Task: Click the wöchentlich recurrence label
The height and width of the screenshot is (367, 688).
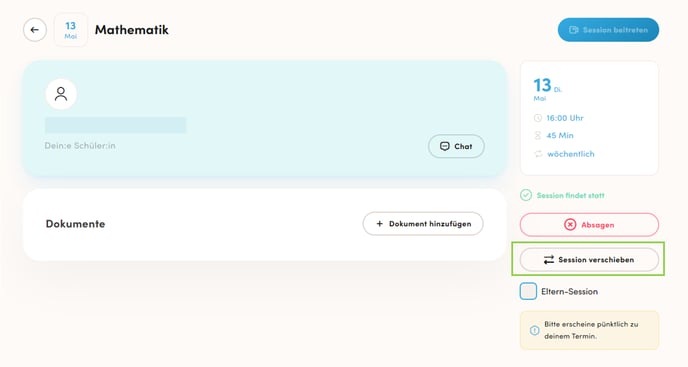Action: 571,154
